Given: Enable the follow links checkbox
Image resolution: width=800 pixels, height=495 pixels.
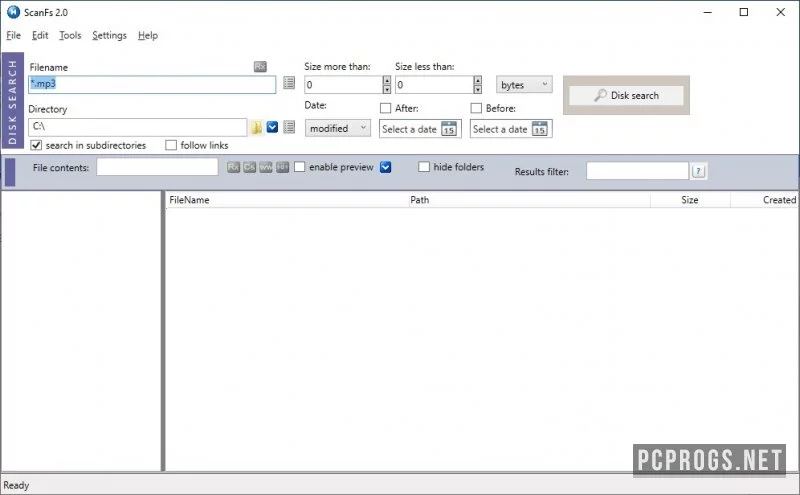Looking at the screenshot, I should coord(171,145).
